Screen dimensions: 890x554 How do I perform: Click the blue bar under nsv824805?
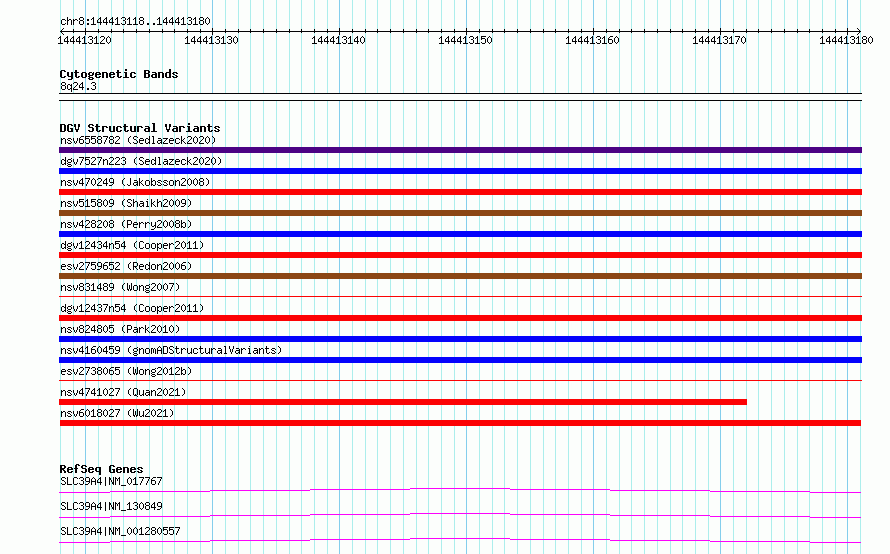(x=460, y=339)
